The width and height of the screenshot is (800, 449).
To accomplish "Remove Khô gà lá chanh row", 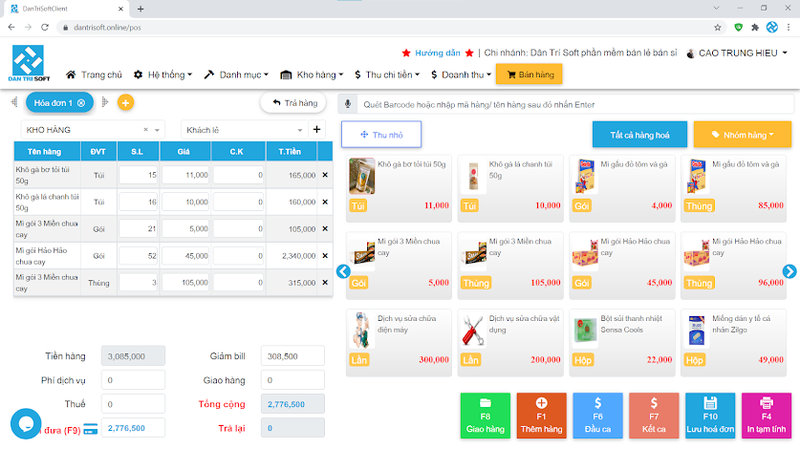I will tap(325, 202).
